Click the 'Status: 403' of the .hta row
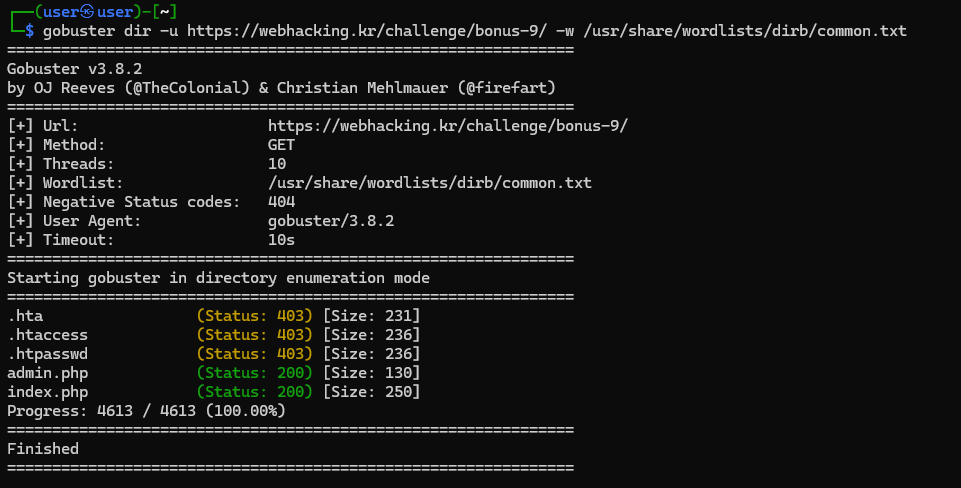 pyautogui.click(x=254, y=316)
